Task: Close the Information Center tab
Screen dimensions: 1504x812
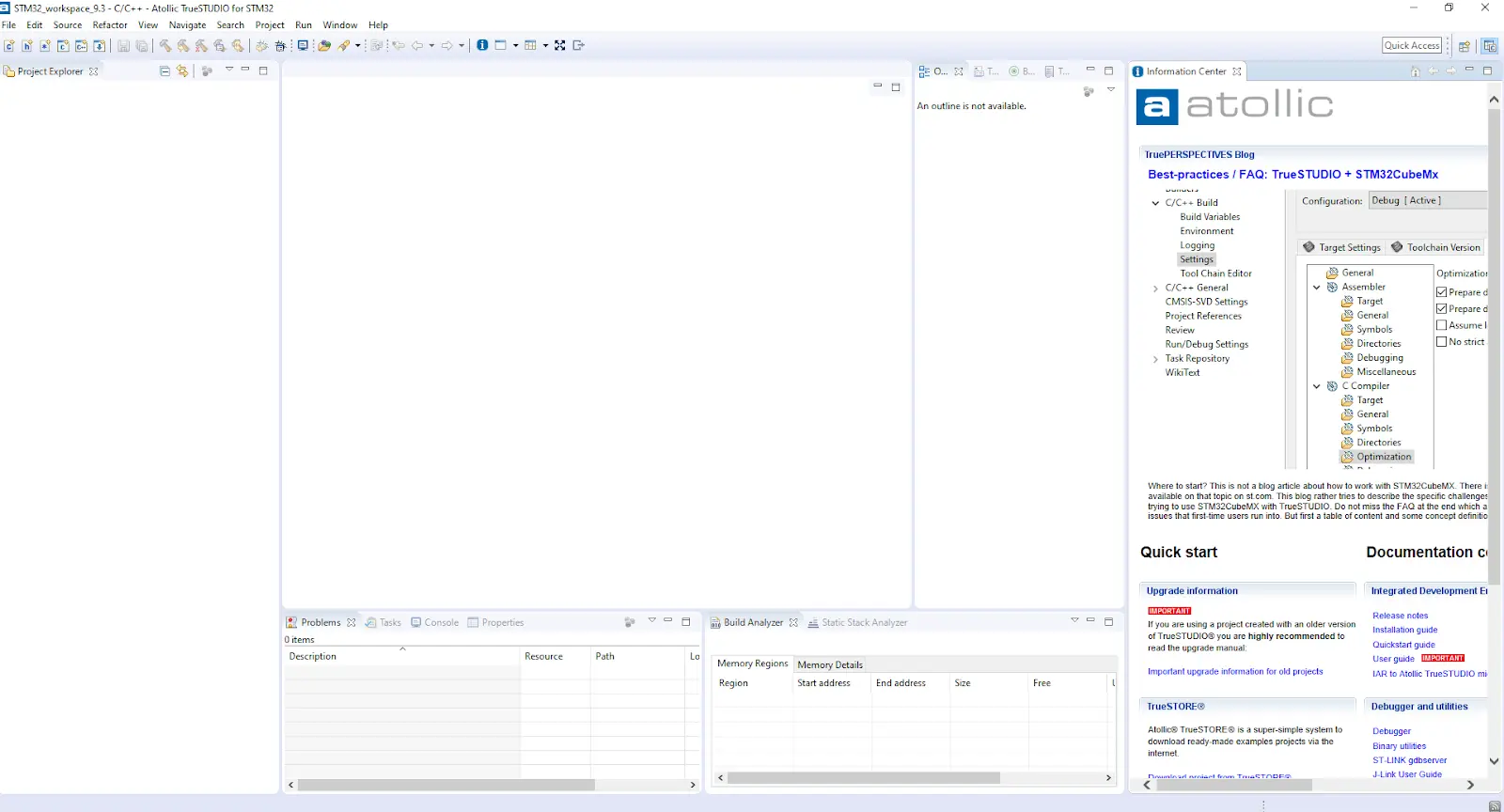Action: click(x=1237, y=71)
